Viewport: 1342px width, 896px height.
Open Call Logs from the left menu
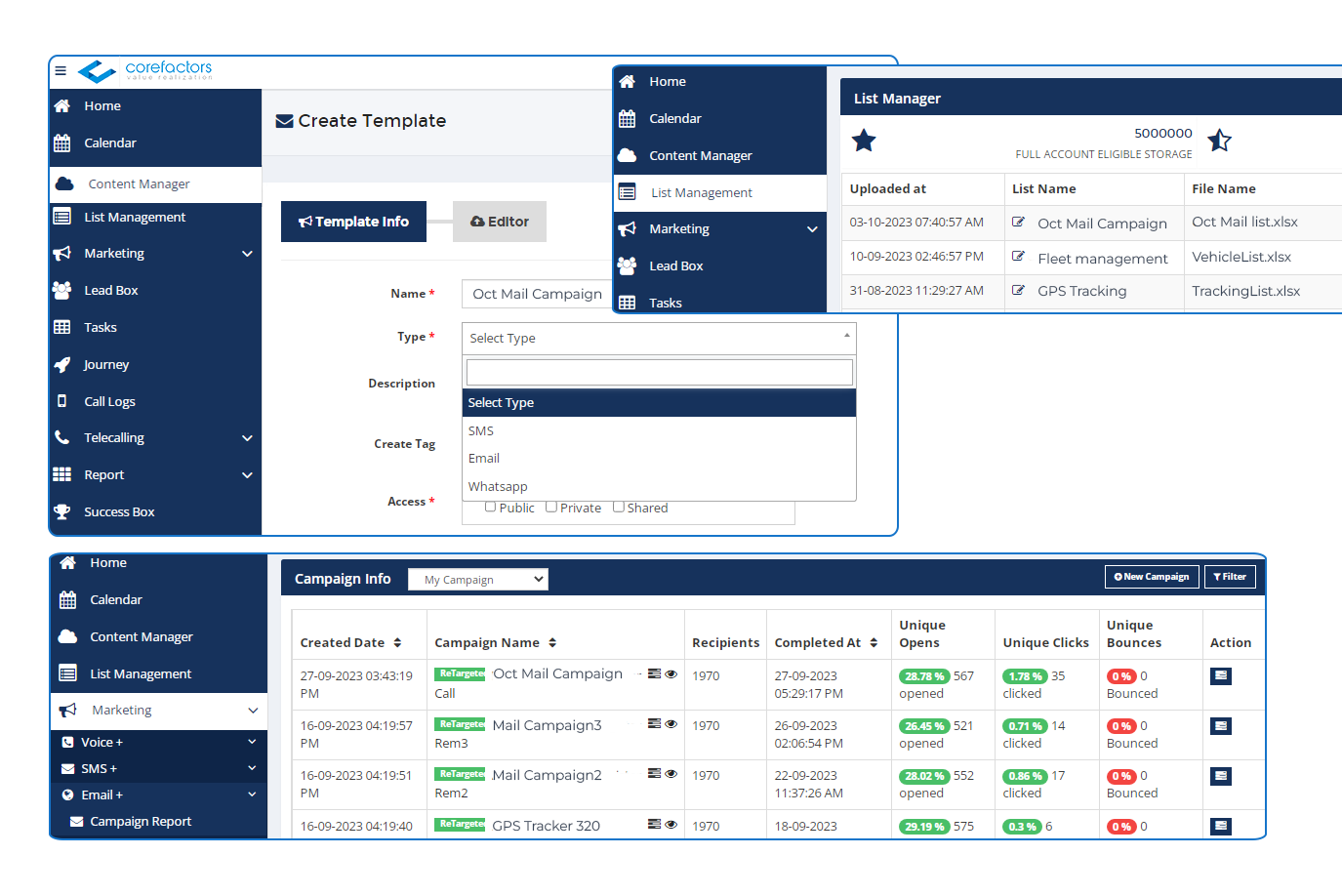click(107, 401)
